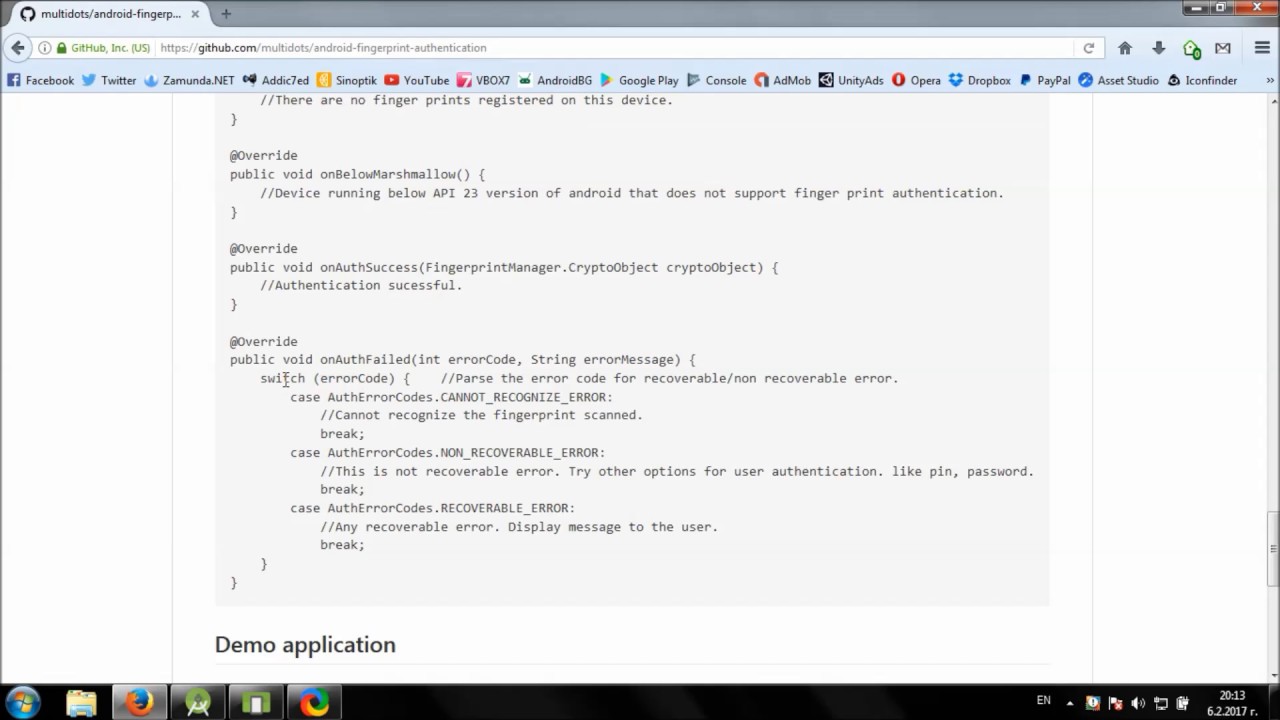Click the RECOVERABLE_ERROR case line
The height and width of the screenshot is (720, 1280).
(x=432, y=508)
